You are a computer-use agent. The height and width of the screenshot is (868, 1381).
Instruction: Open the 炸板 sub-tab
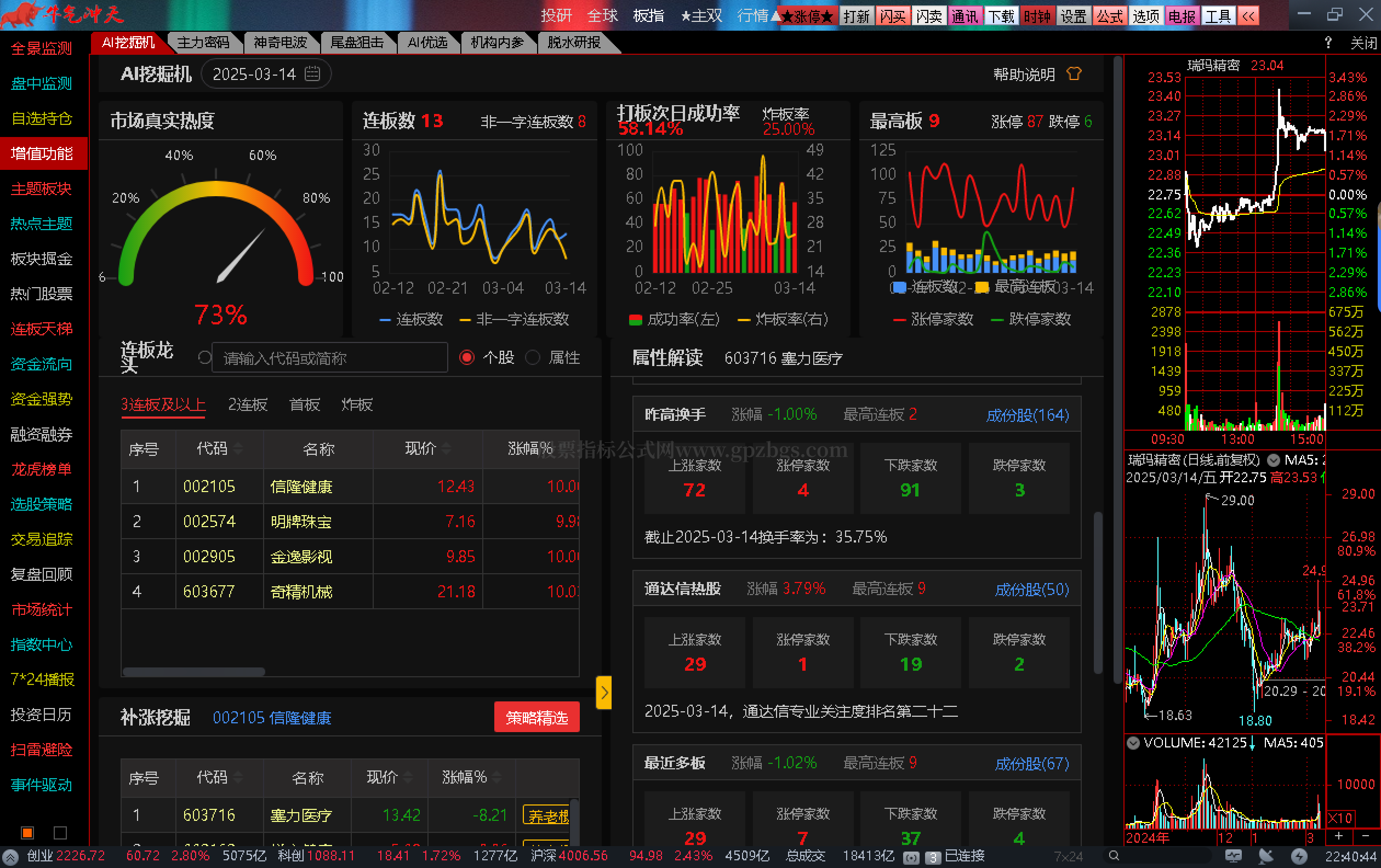pos(357,405)
